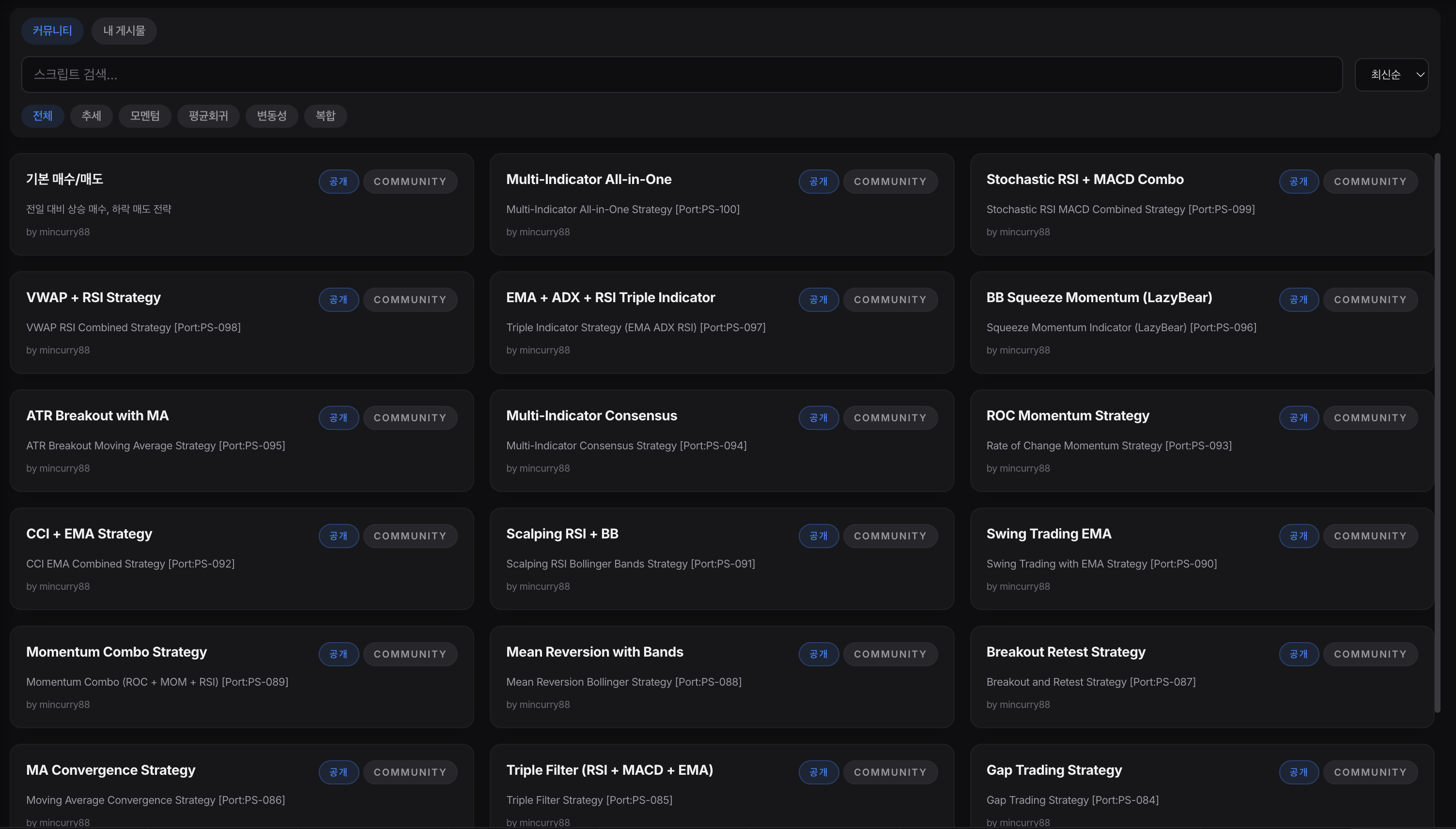Click the vertical scrollbar on the right
Screen dimensions: 1456x829
[x=1437, y=433]
